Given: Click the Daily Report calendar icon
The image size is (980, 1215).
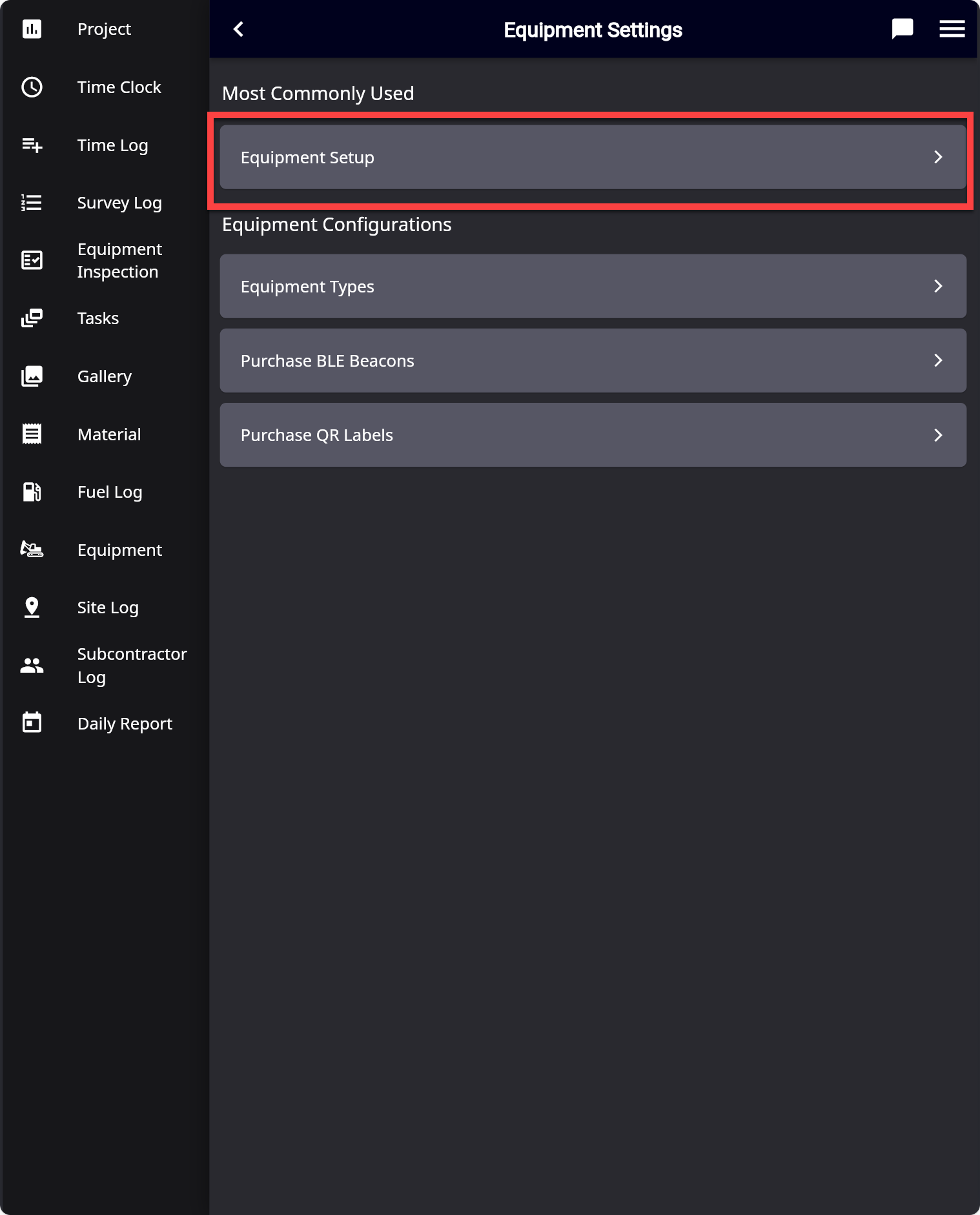Looking at the screenshot, I should click(32, 723).
